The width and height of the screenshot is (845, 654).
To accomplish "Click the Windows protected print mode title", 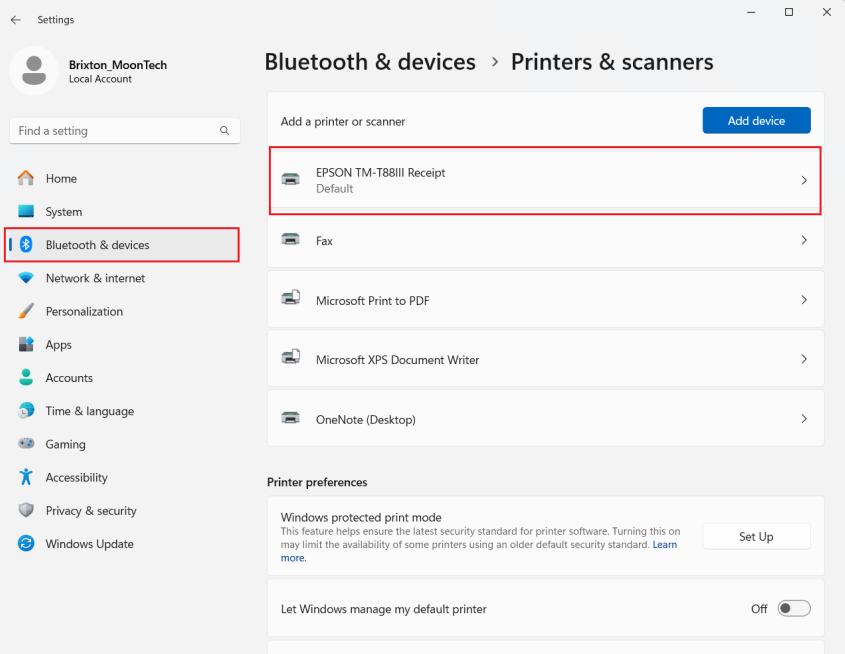I will click(x=361, y=517).
